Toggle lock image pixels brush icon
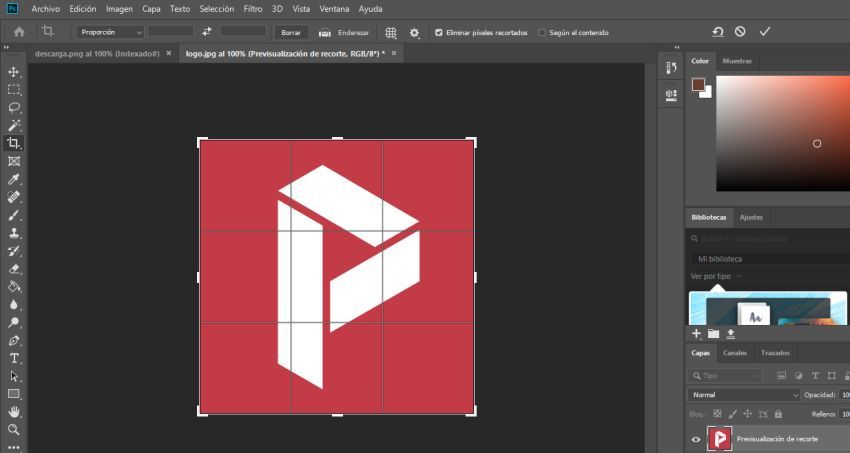This screenshot has height=453, width=850. [x=732, y=414]
